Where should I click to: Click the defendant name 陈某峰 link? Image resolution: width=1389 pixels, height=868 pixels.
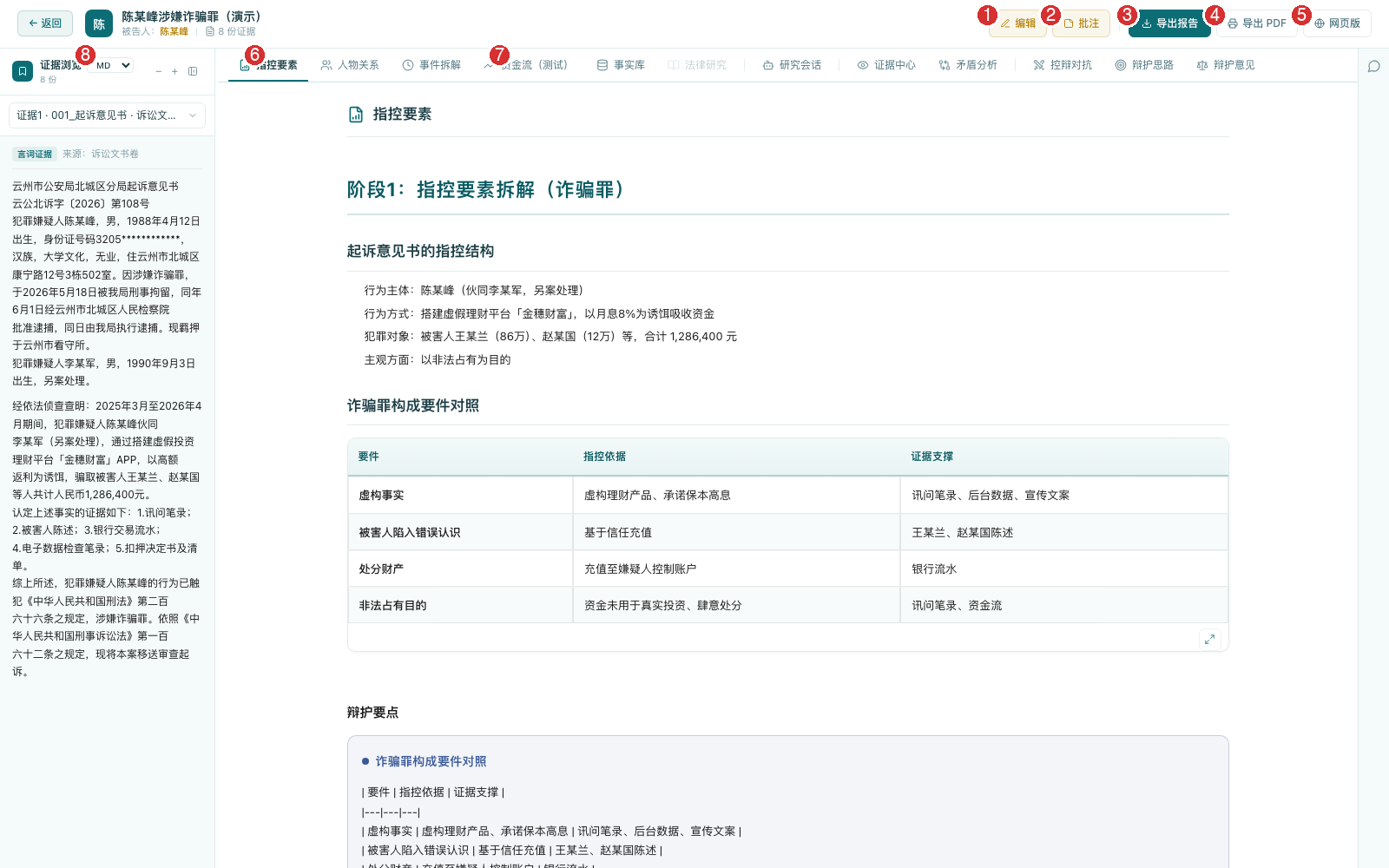pyautogui.click(x=174, y=31)
